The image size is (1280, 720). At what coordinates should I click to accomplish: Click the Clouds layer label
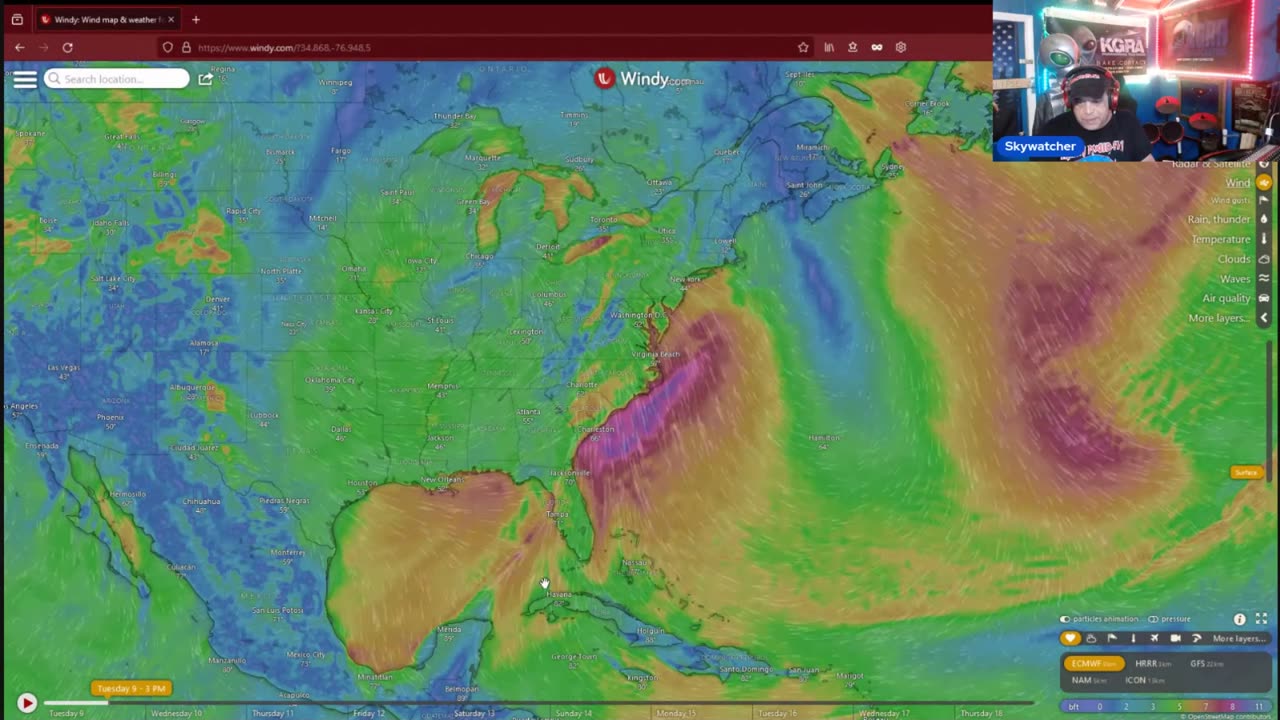coord(1234,259)
